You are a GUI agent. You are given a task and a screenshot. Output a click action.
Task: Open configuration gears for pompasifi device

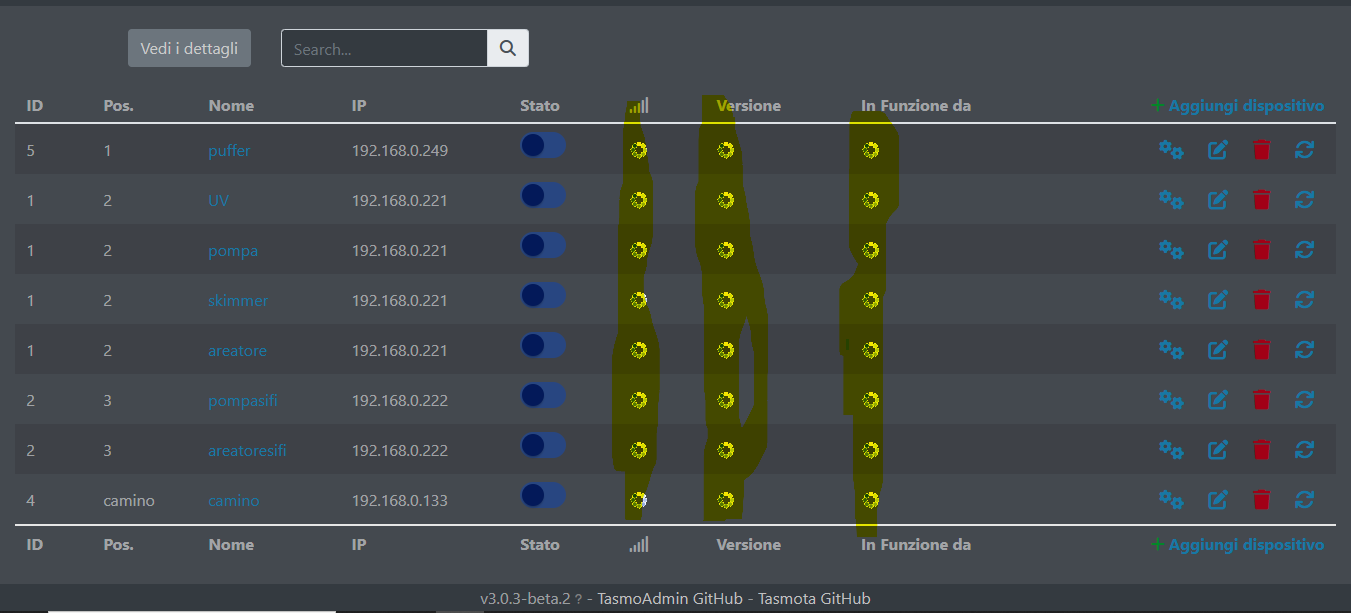(x=1171, y=400)
